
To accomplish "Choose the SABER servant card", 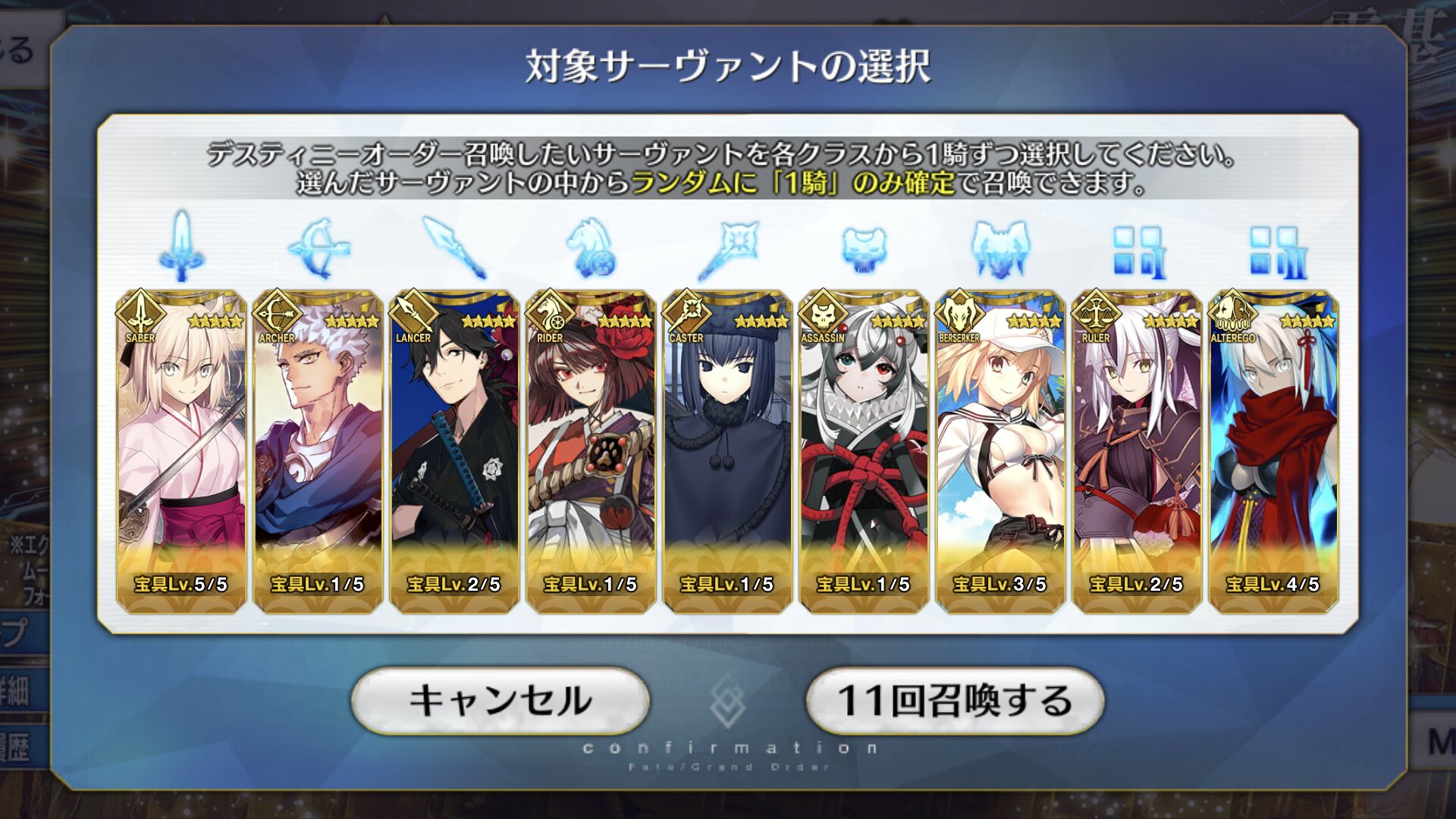I will (x=181, y=452).
